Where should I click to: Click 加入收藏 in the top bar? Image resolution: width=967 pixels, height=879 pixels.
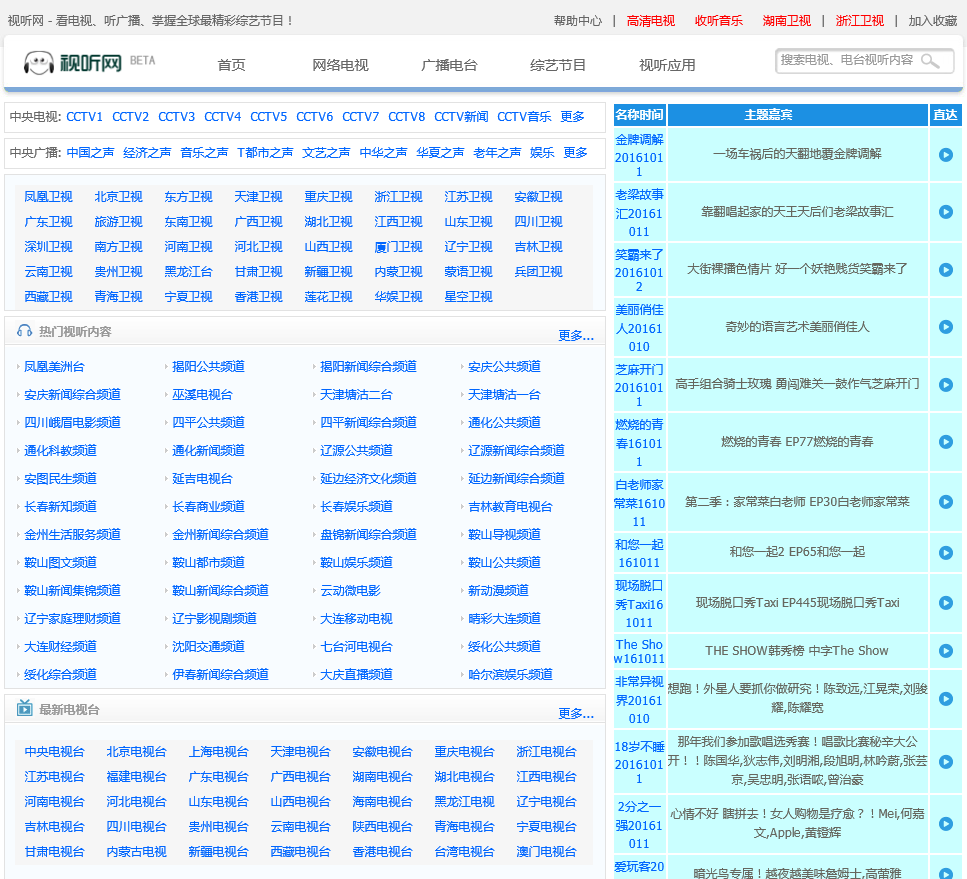[x=932, y=21]
